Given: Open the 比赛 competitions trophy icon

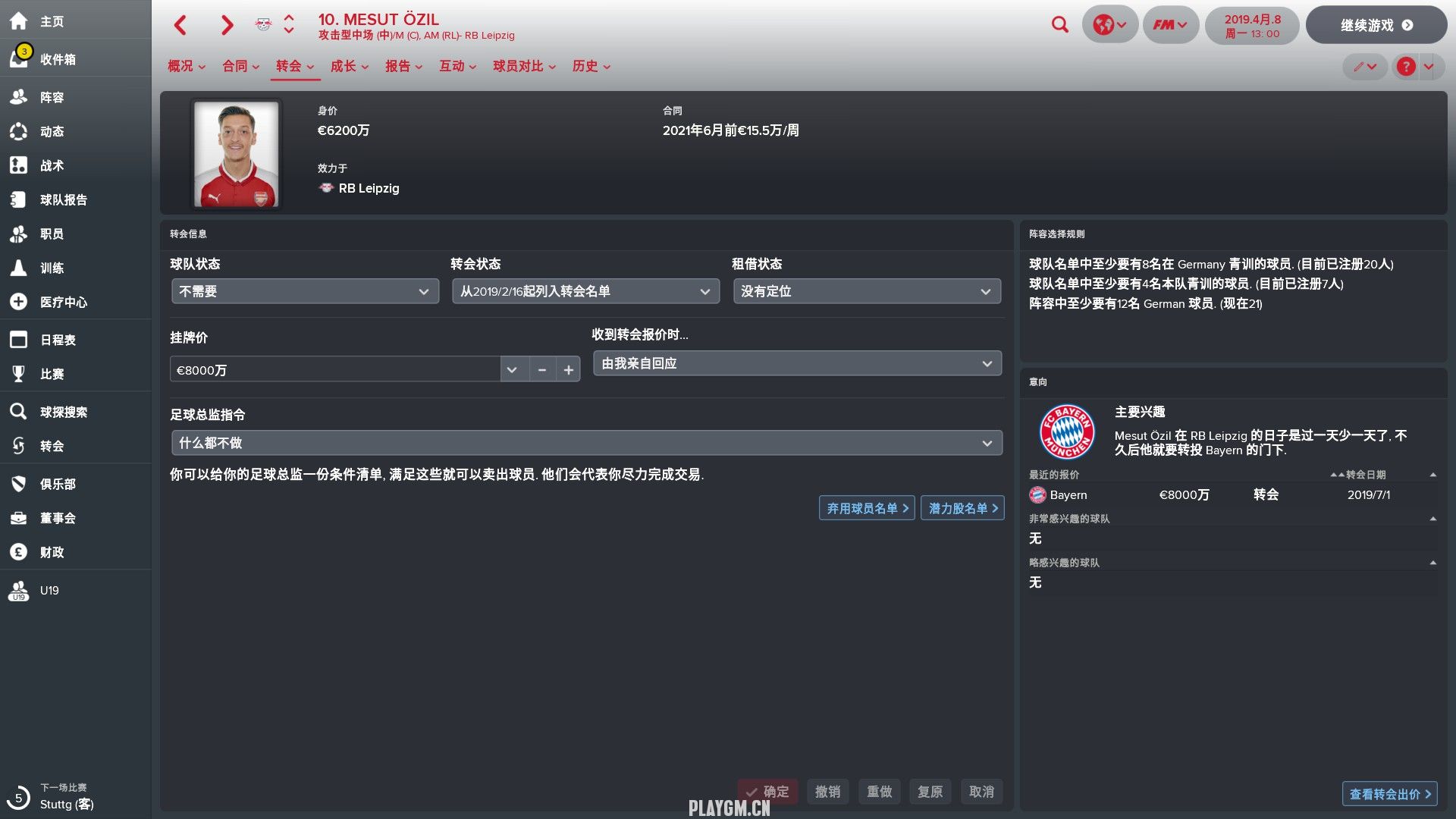Looking at the screenshot, I should point(18,374).
